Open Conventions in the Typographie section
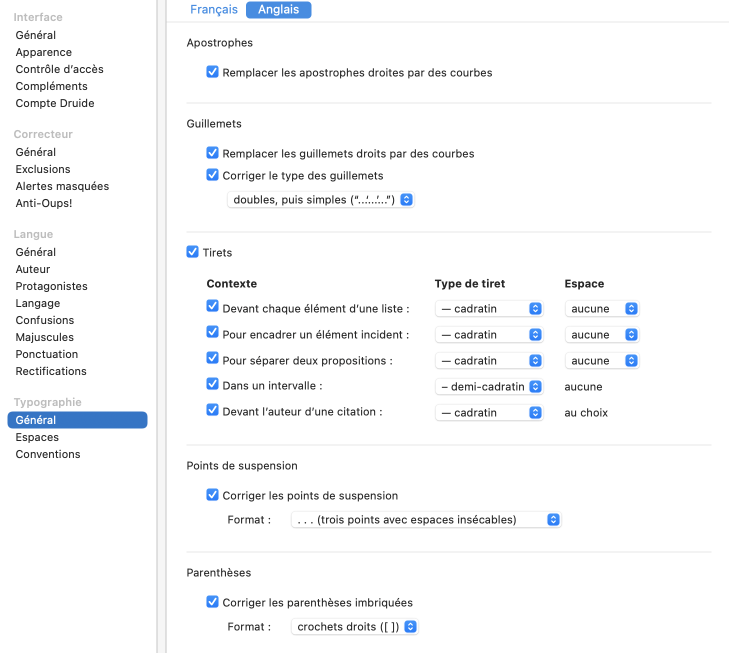The width and height of the screenshot is (729, 653). click(x=48, y=454)
